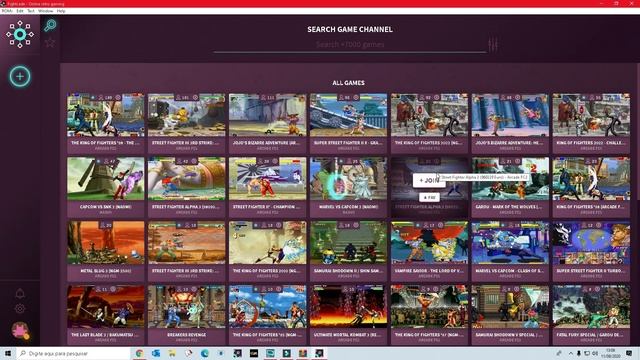Open King of Fighters 2002 Challenge thumbnail
The width and height of the screenshot is (640, 360).
coord(591,115)
